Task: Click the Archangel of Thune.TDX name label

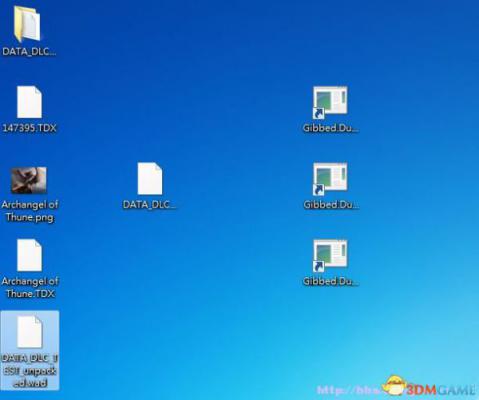Action: click(x=30, y=287)
